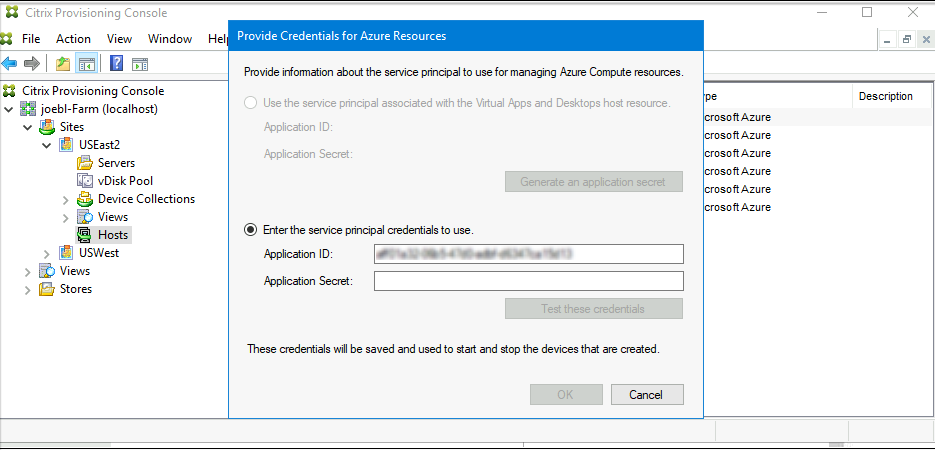Click the Servers folder icon in tree
The width and height of the screenshot is (935, 450).
pos(85,163)
